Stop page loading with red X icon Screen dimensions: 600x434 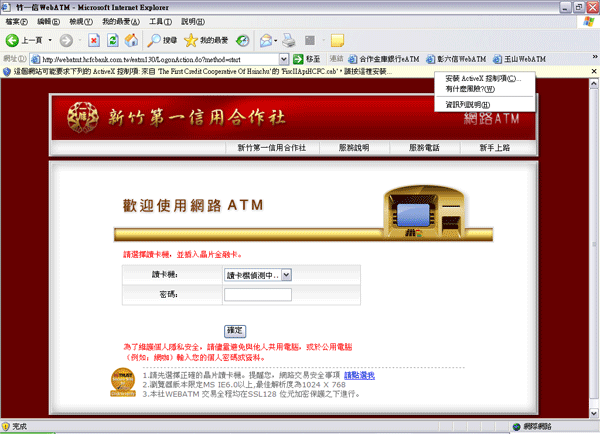click(x=94, y=40)
